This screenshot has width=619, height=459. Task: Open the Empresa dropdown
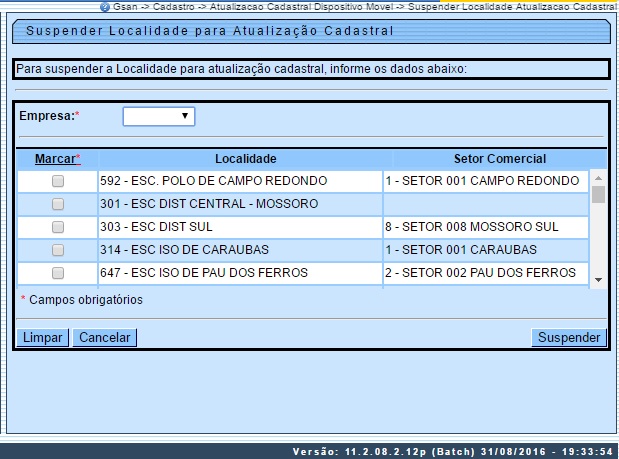click(x=159, y=116)
